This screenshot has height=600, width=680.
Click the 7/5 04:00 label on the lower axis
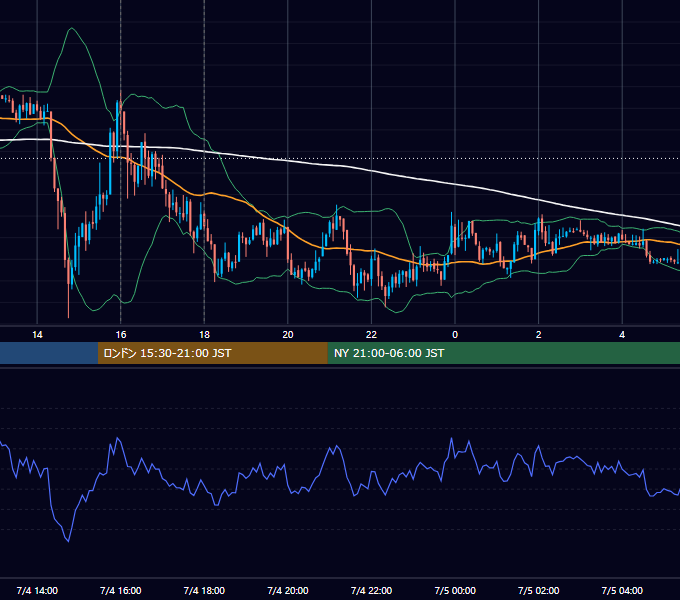pos(622,591)
